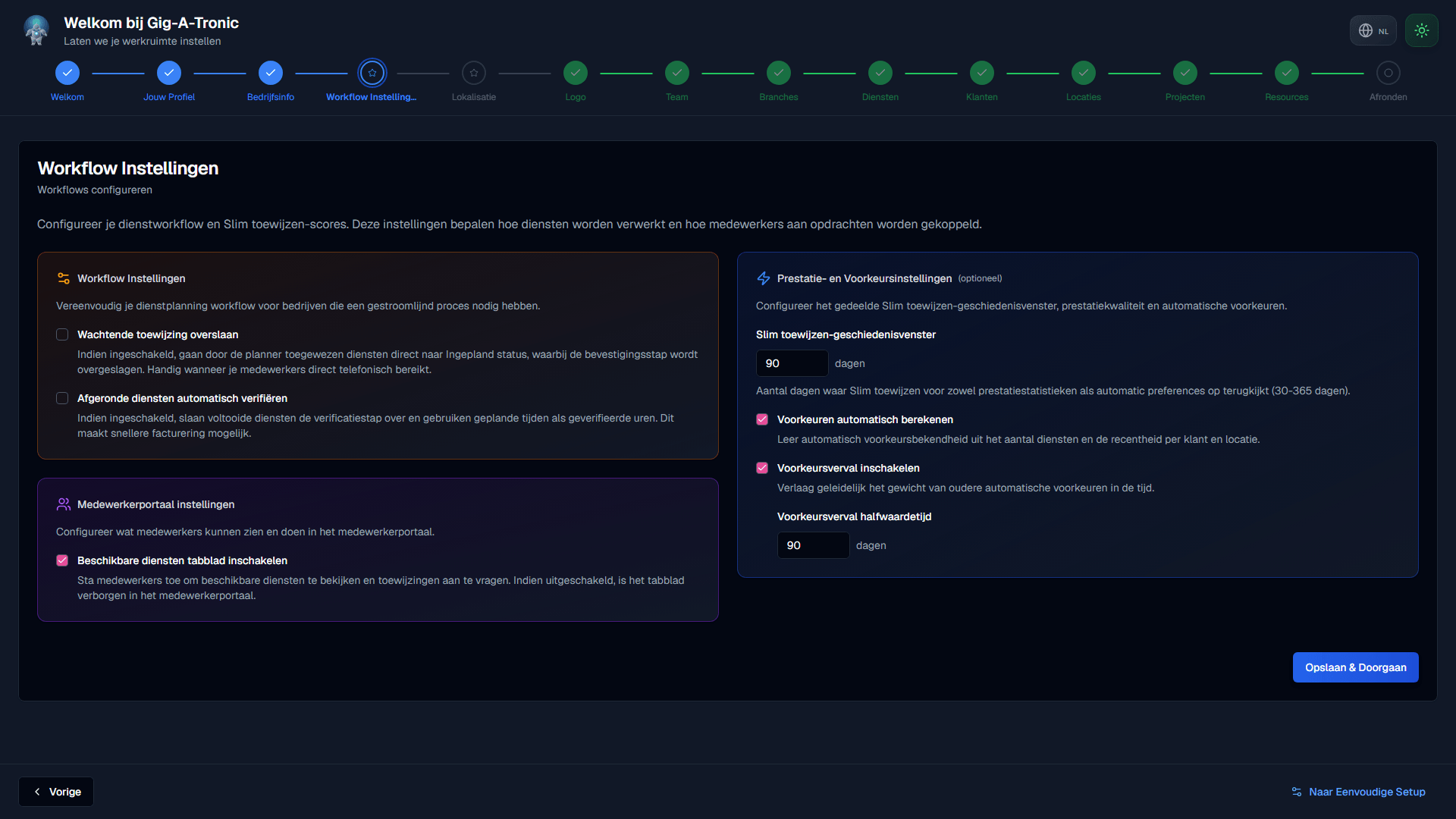Go to the Welkom step circle
Screen dimensions: 1456x819
click(67, 73)
